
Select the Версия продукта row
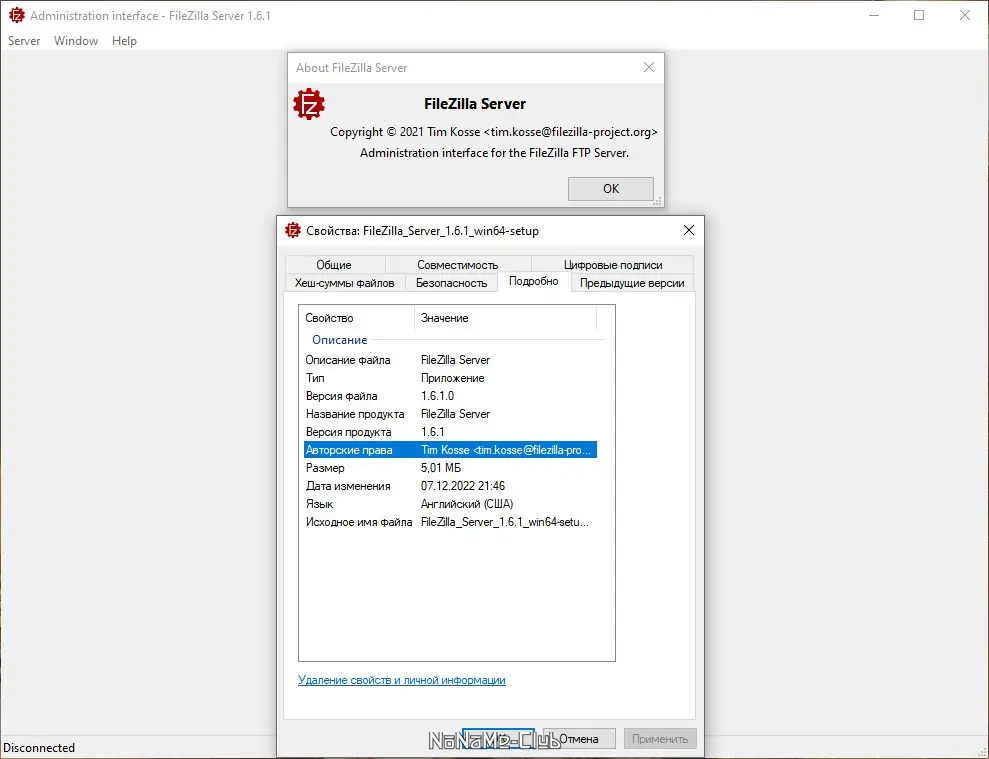click(x=450, y=432)
